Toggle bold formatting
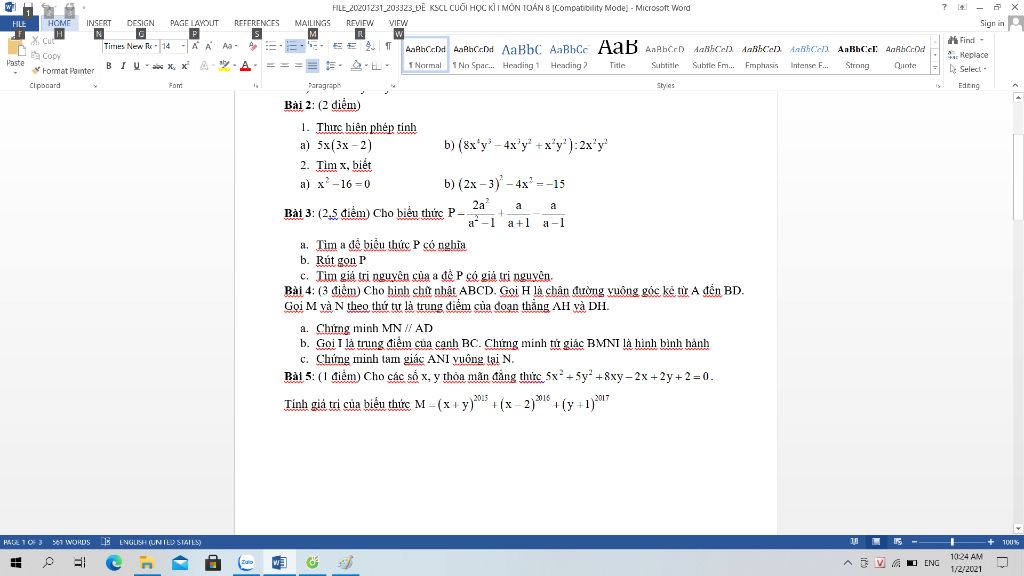This screenshot has width=1024, height=576. click(109, 66)
